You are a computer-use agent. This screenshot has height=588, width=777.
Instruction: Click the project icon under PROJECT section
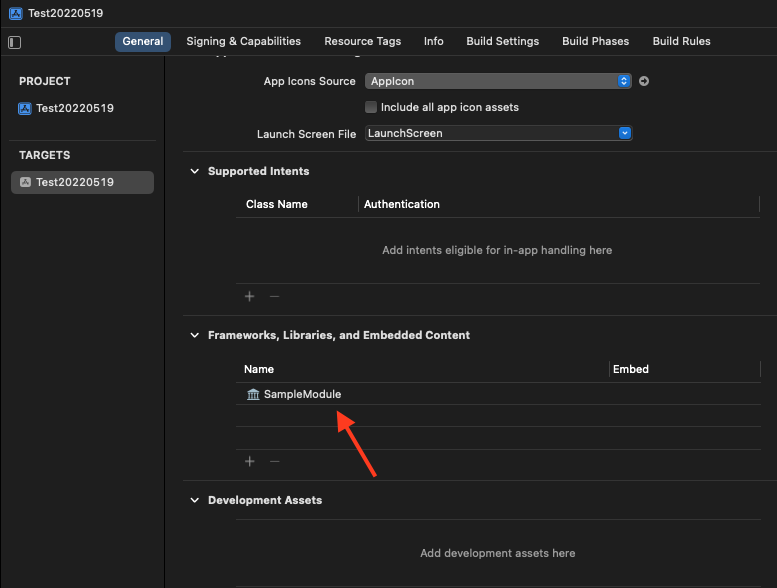(25, 108)
